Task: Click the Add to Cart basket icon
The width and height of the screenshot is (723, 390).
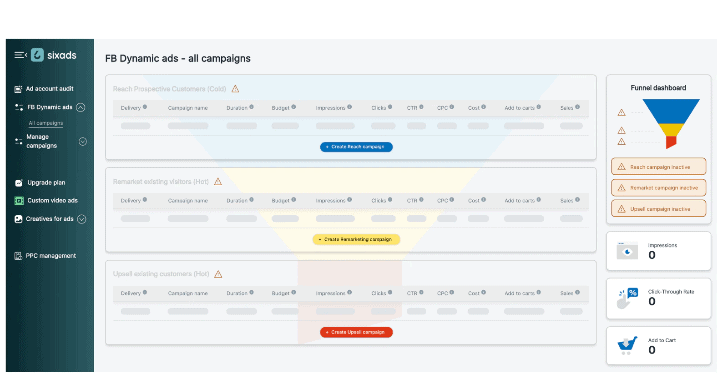Action: pyautogui.click(x=627, y=345)
